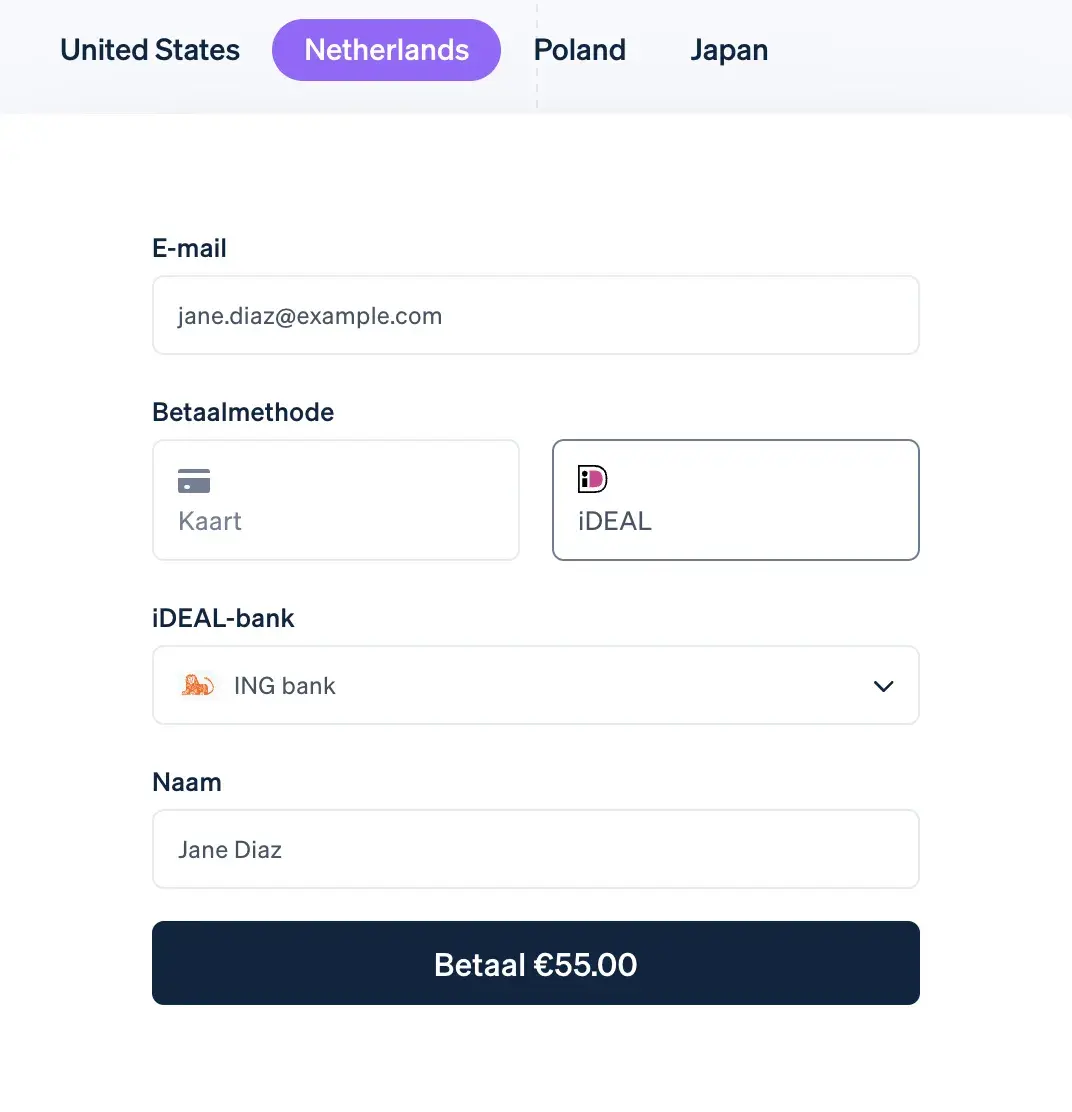
Task: Go to the Japan tab
Action: pyautogui.click(x=729, y=50)
